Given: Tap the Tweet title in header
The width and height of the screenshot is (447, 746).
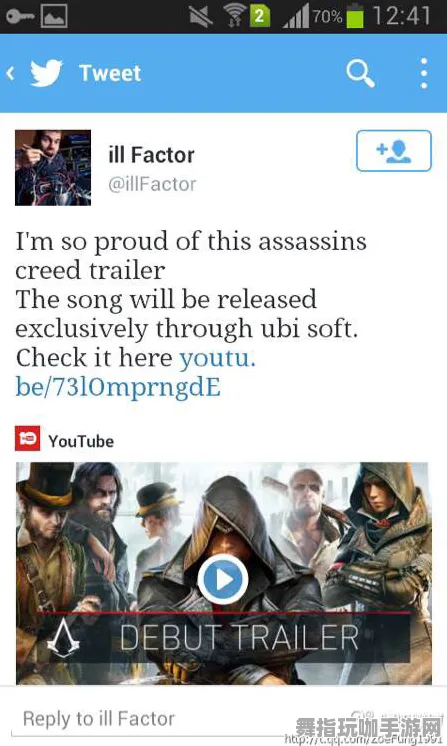Looking at the screenshot, I should coord(110,73).
